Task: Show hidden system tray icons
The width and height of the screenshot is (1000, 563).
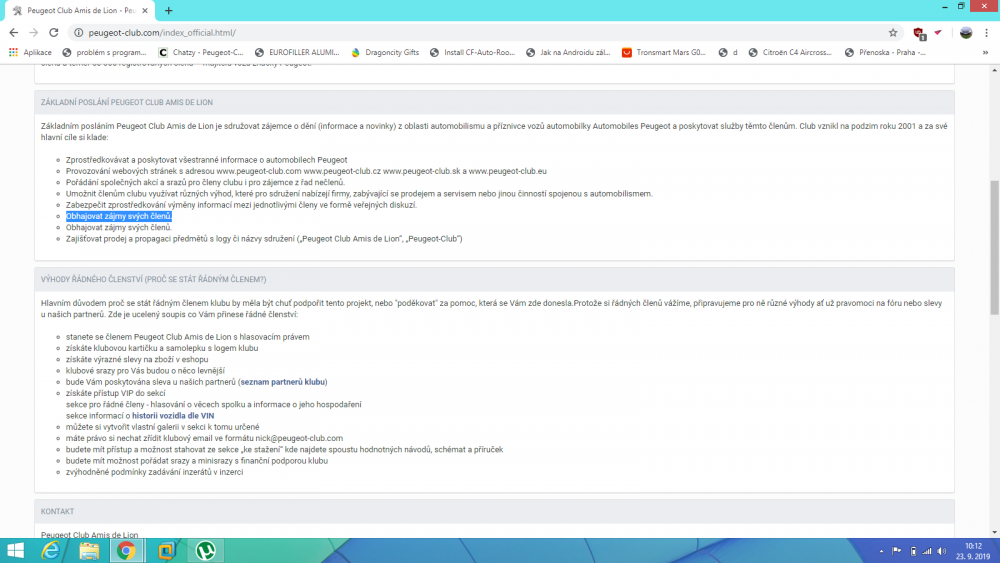Action: point(881,551)
